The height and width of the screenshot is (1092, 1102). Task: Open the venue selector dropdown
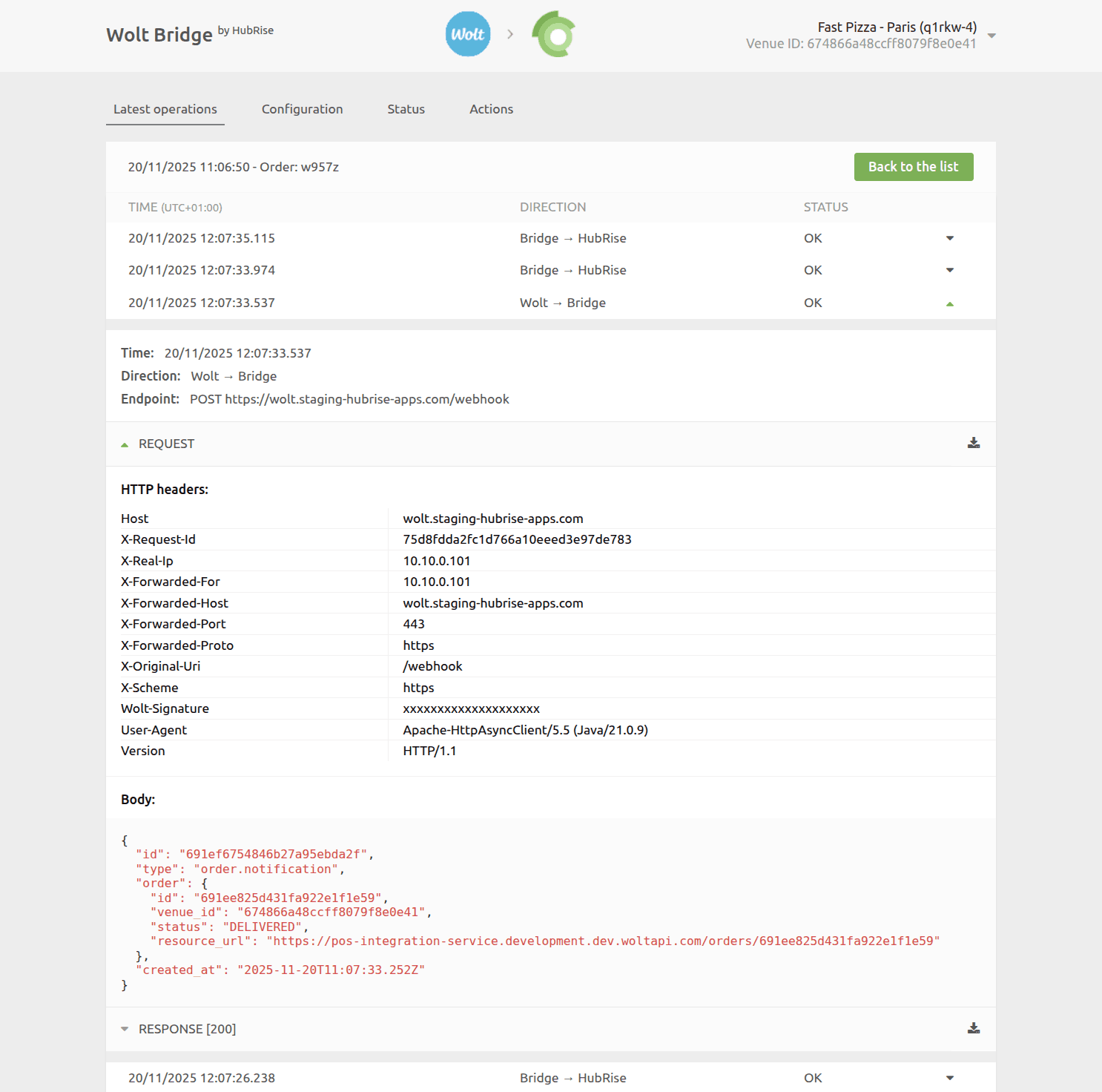tap(992, 35)
